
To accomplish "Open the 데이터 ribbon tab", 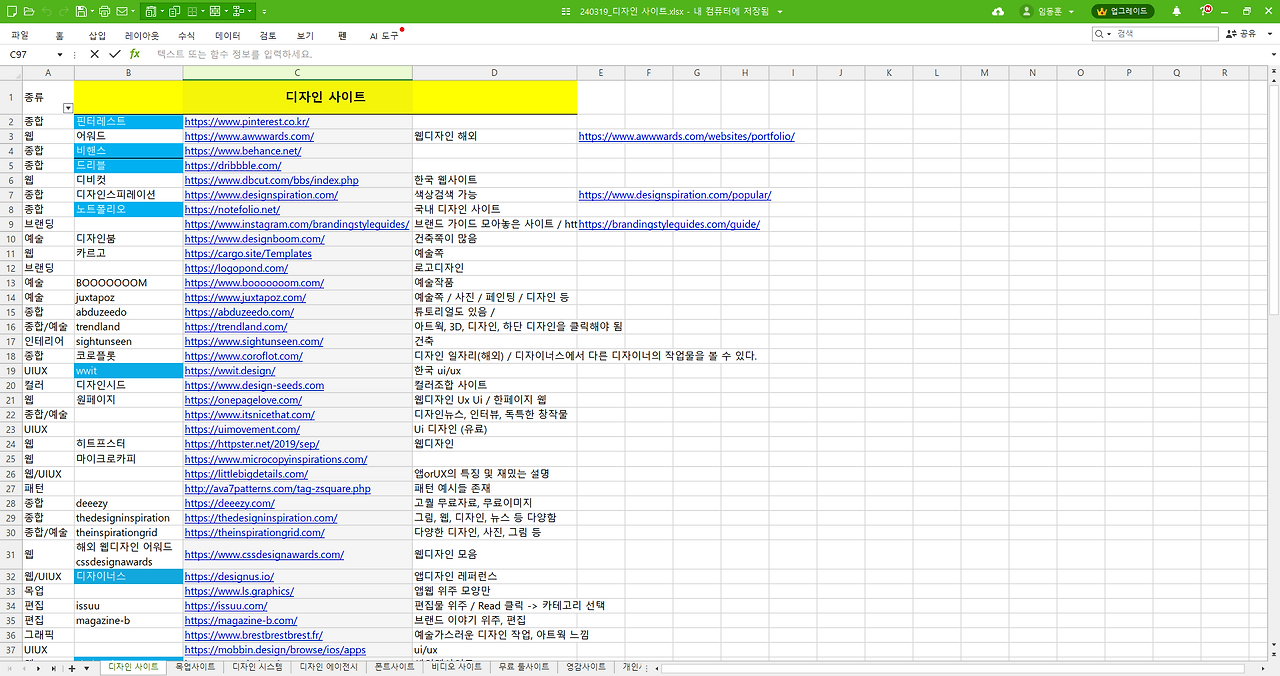I will [x=228, y=34].
